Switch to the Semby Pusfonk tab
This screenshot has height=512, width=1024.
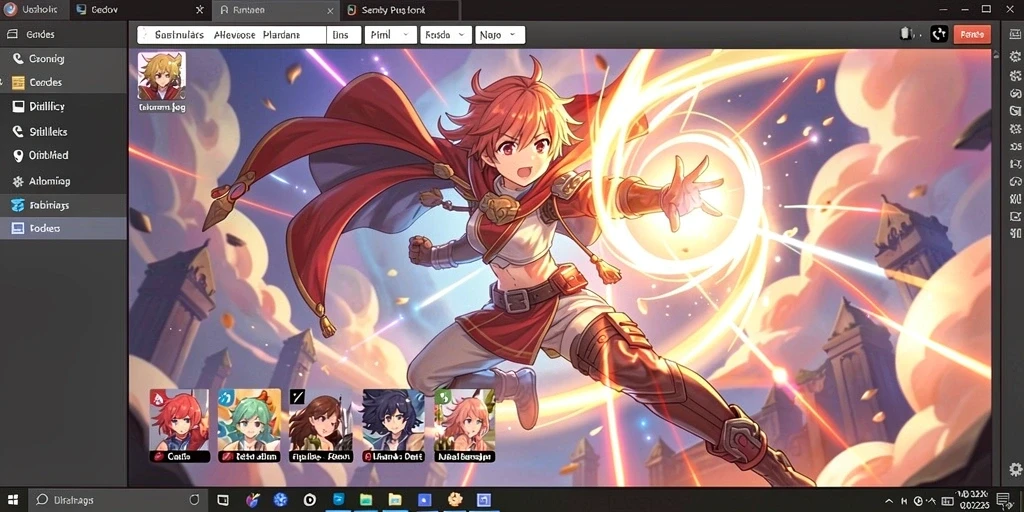pyautogui.click(x=400, y=10)
